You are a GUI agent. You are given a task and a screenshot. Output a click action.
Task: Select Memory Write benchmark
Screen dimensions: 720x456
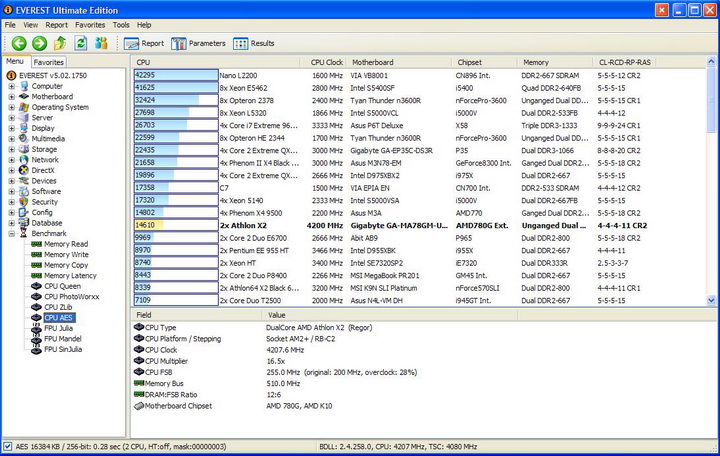(x=66, y=255)
